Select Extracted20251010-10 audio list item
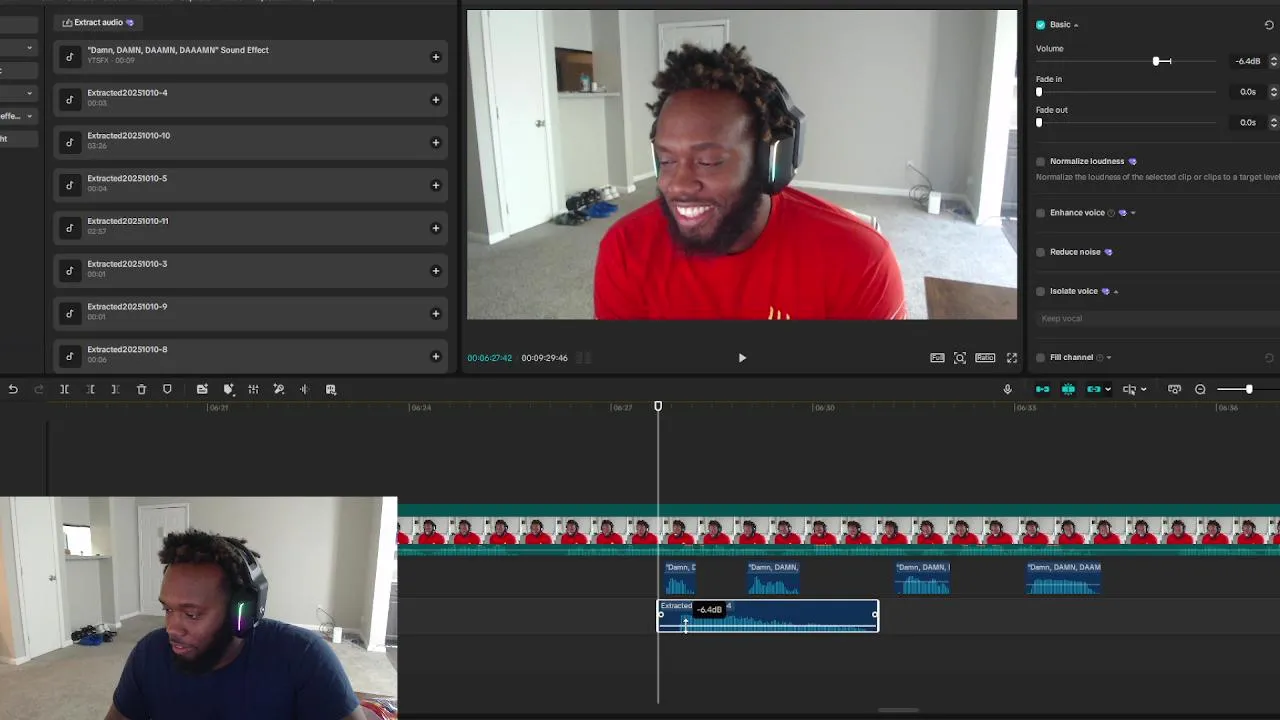The width and height of the screenshot is (1280, 720). coord(250,142)
